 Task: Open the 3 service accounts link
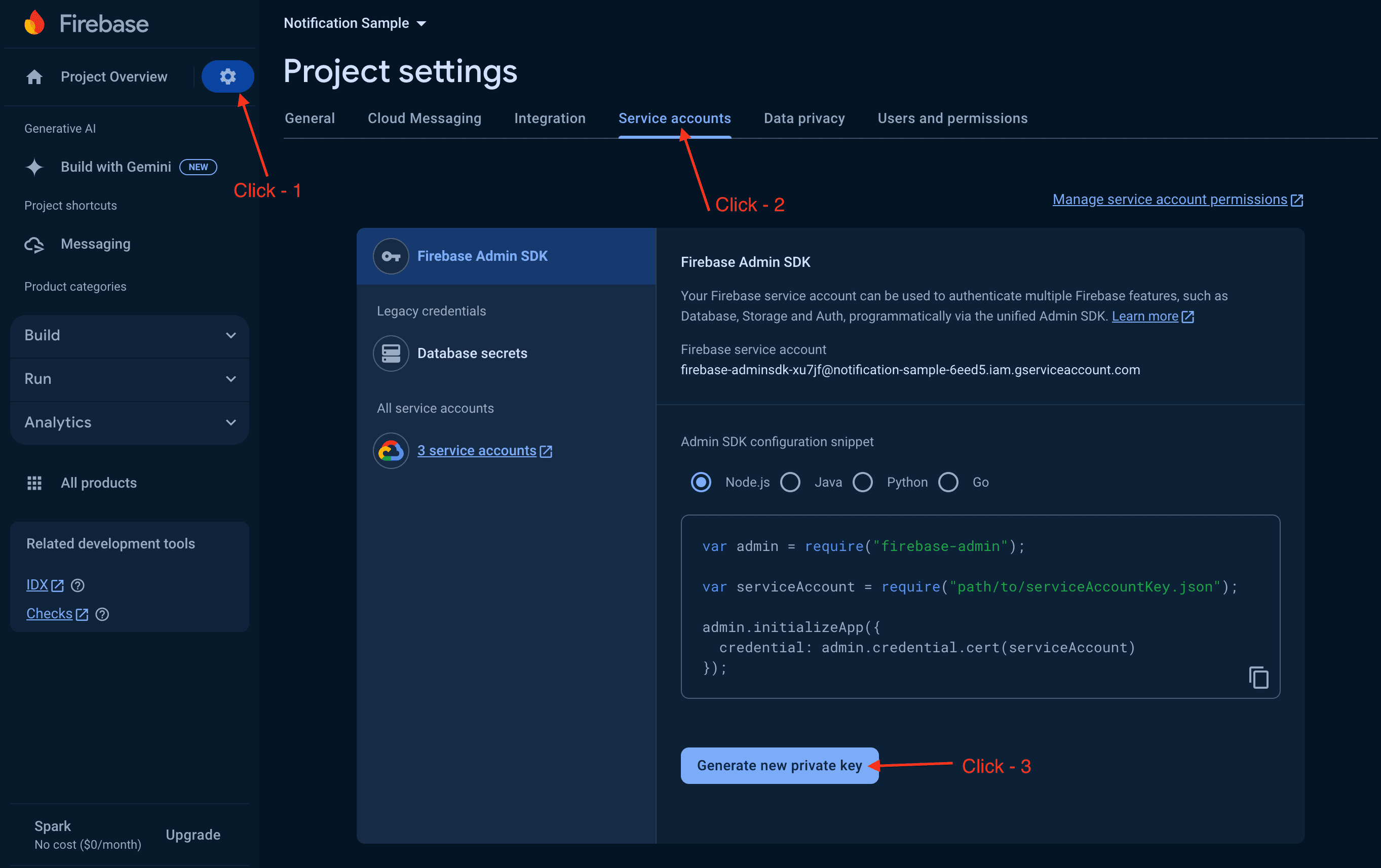coord(477,451)
